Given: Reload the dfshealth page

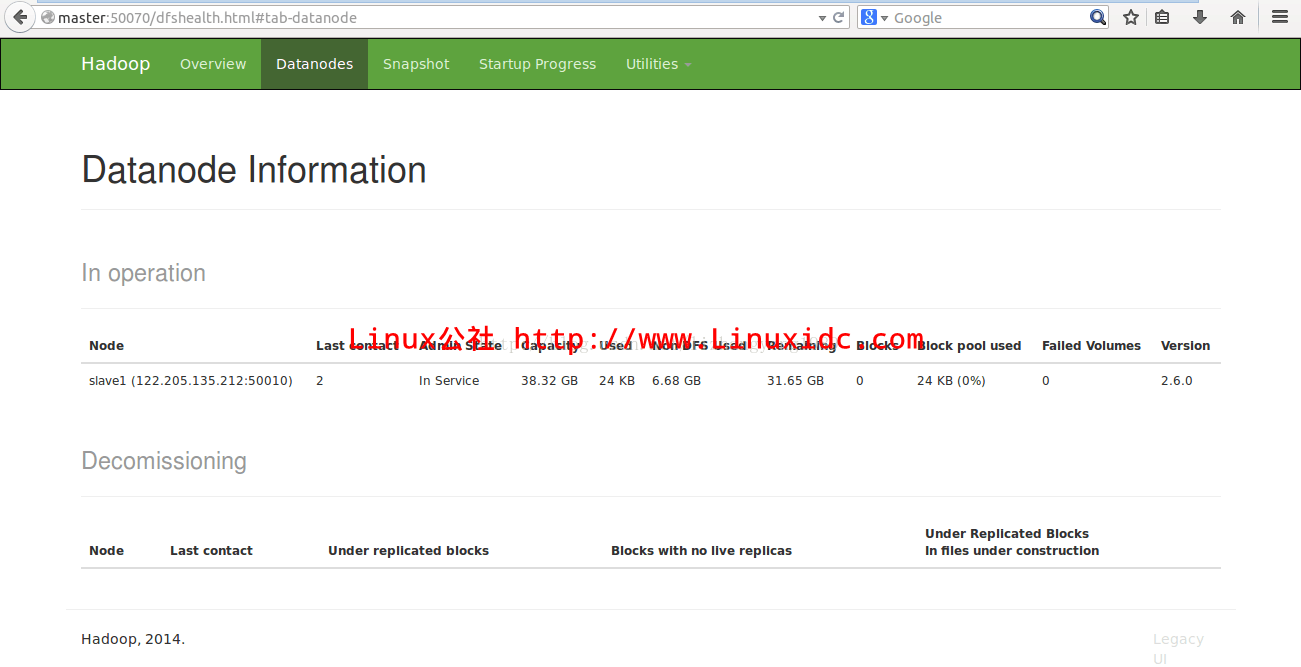Looking at the screenshot, I should point(836,17).
